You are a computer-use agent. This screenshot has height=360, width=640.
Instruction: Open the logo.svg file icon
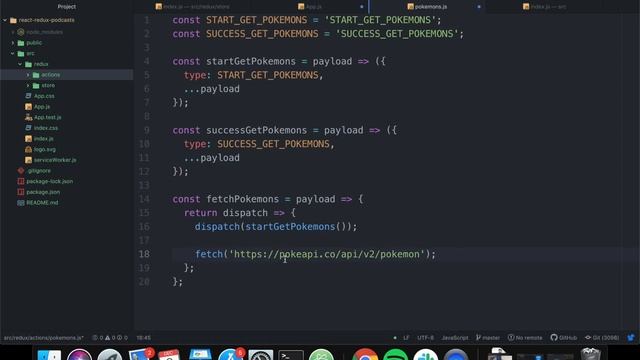tap(28, 149)
